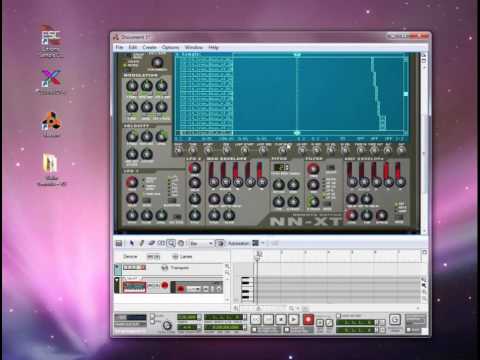480x360 pixels.
Task: Open the note lane dropdown on NN-XT track
Action: (194, 289)
